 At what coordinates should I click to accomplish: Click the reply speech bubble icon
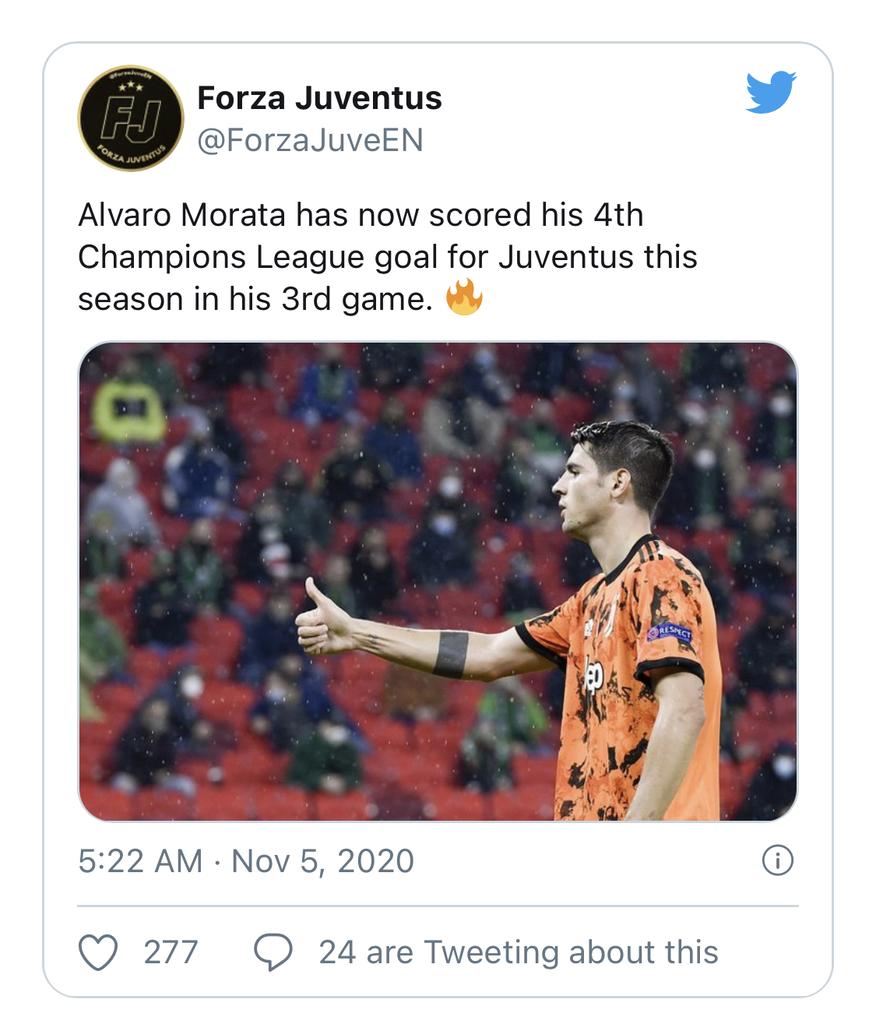pyautogui.click(x=273, y=952)
